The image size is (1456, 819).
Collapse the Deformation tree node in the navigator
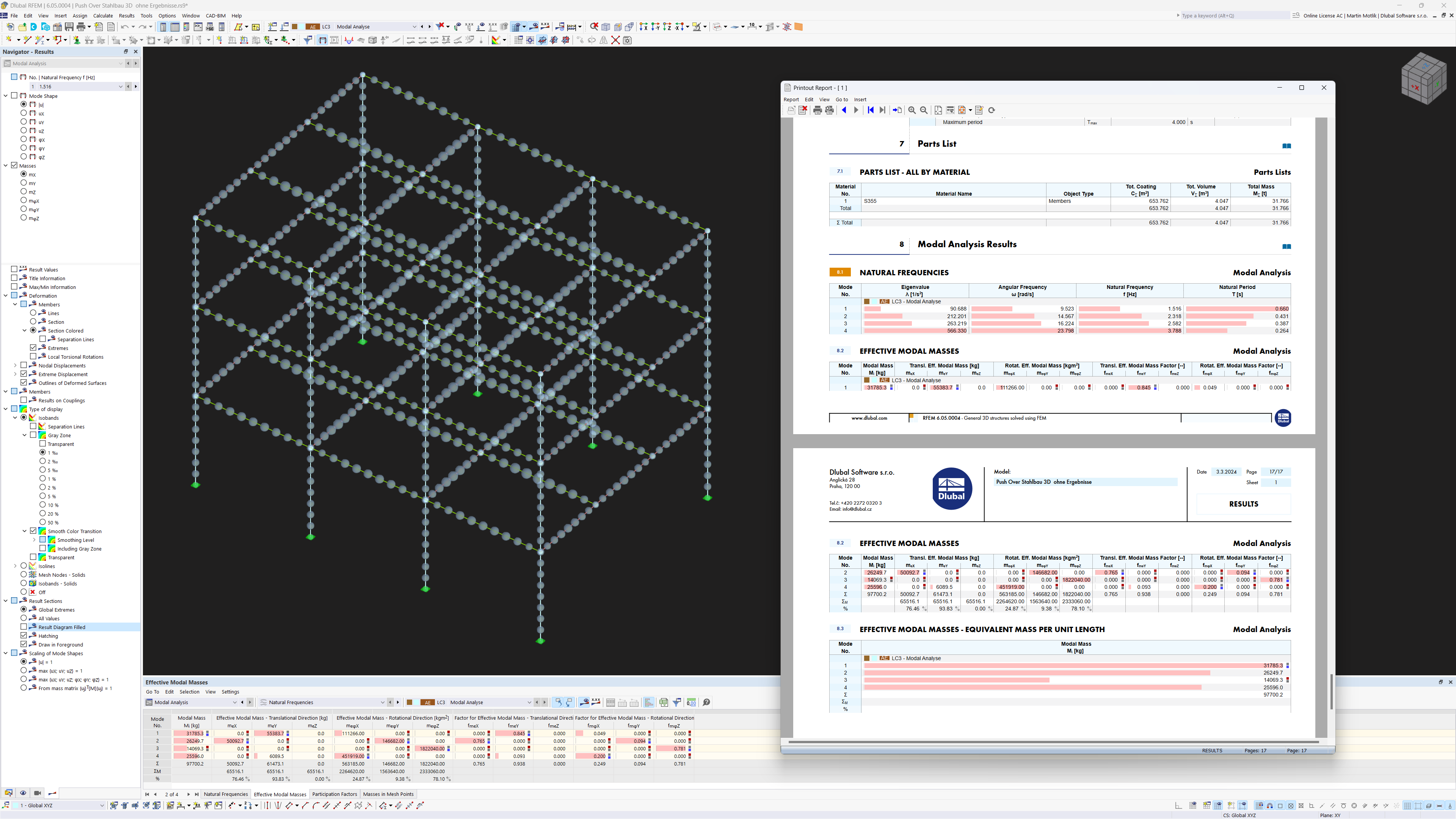pos(6,296)
